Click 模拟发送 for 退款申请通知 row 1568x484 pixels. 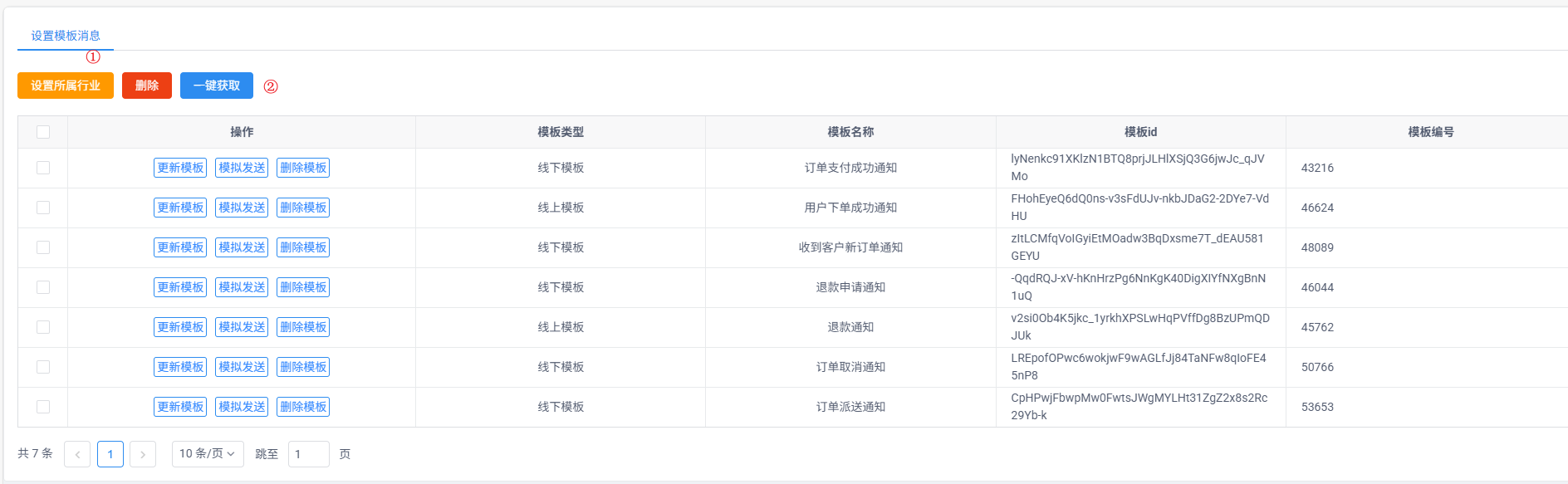[242, 287]
